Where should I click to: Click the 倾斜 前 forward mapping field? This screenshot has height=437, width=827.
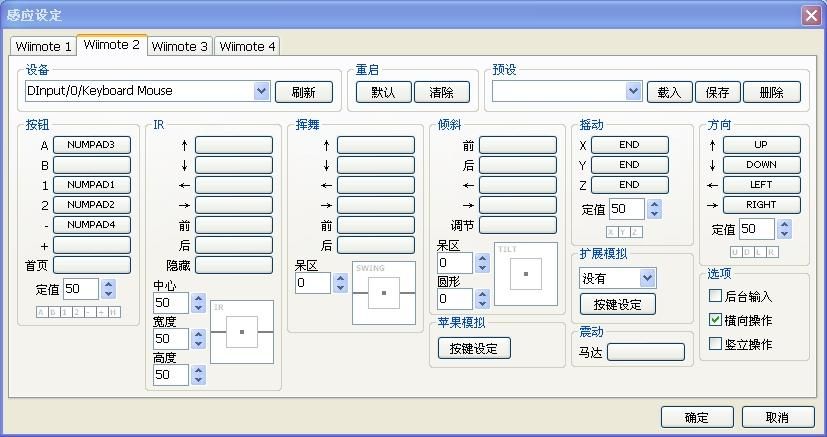tap(517, 145)
